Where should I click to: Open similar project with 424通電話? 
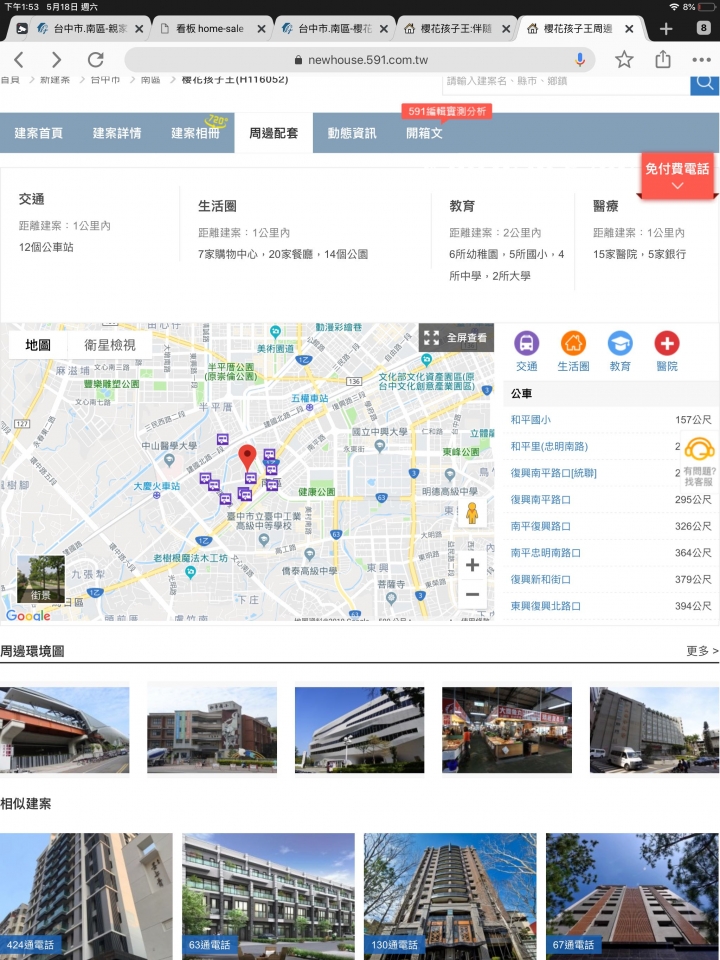point(86,896)
